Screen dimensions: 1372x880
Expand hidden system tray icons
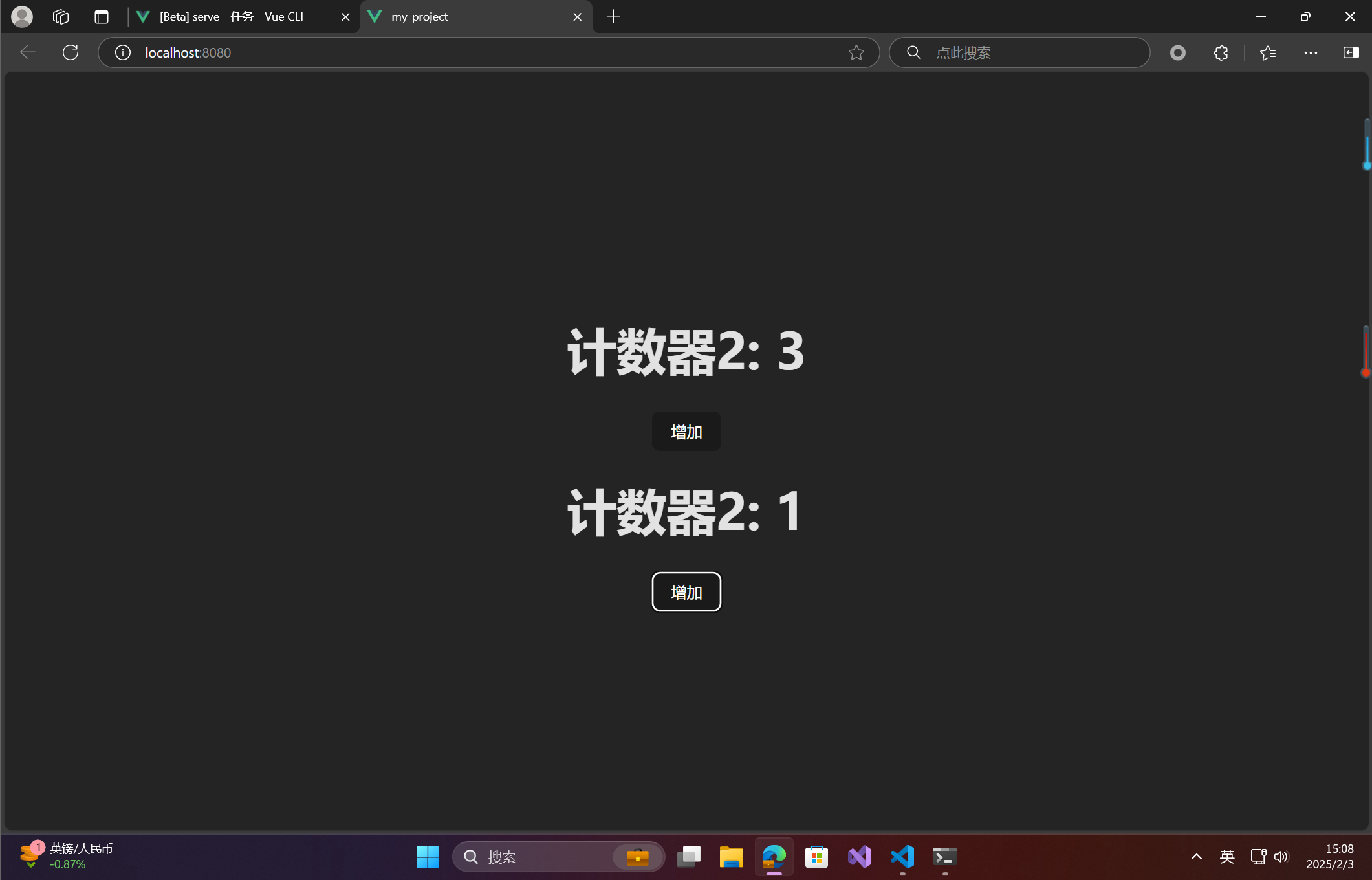(x=1196, y=857)
